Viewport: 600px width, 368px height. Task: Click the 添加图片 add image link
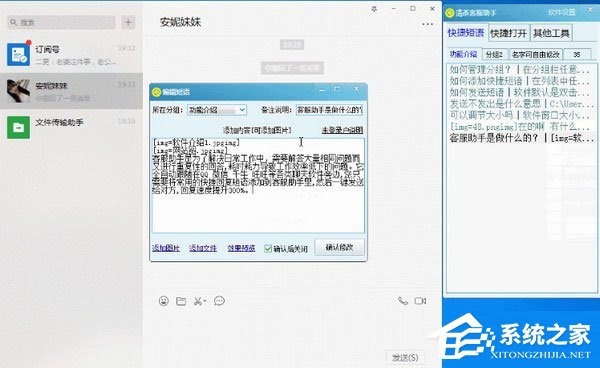click(166, 248)
